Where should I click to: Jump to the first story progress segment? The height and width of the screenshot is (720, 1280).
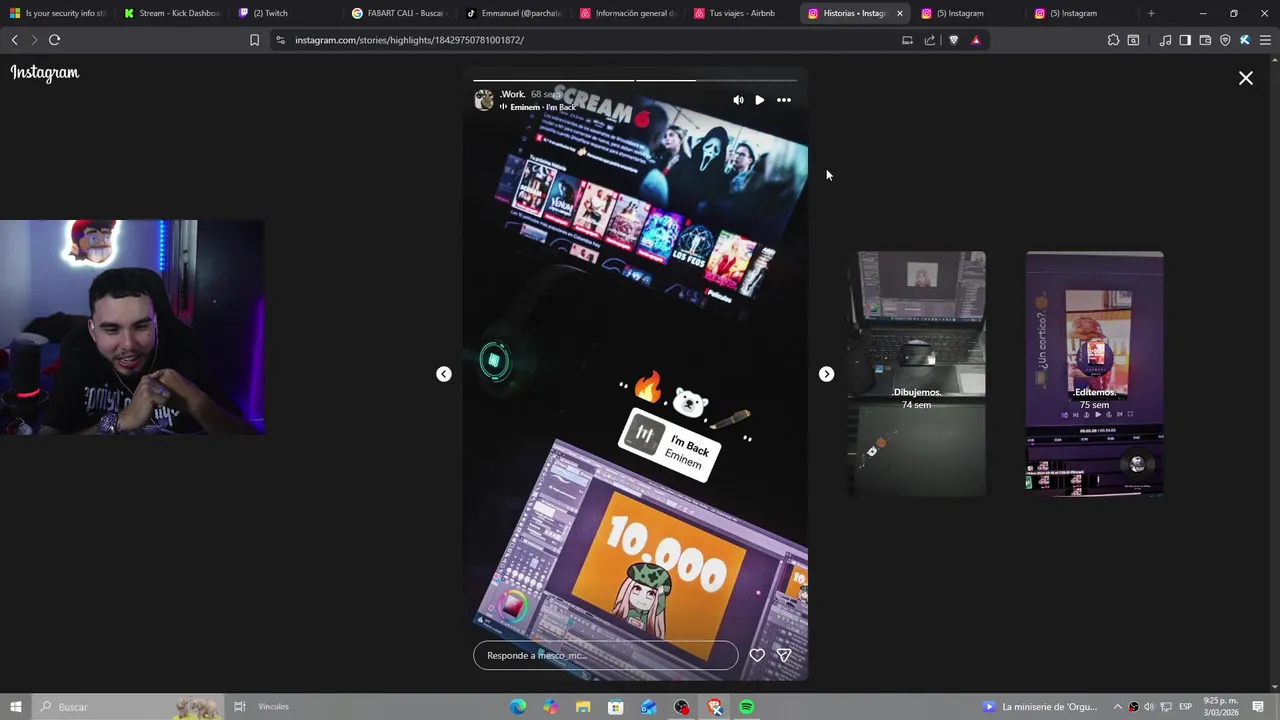click(x=553, y=80)
